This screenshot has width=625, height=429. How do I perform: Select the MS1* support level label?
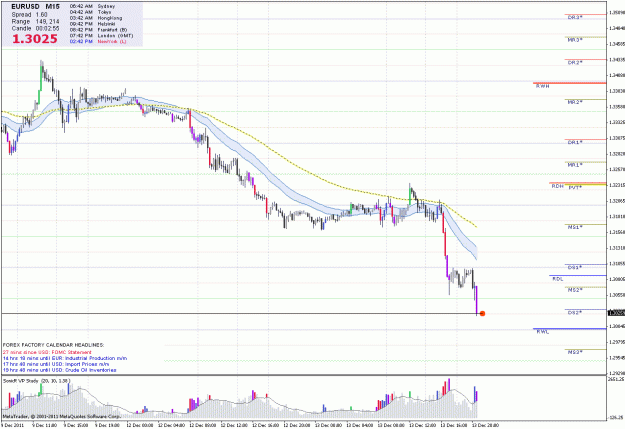coord(575,227)
